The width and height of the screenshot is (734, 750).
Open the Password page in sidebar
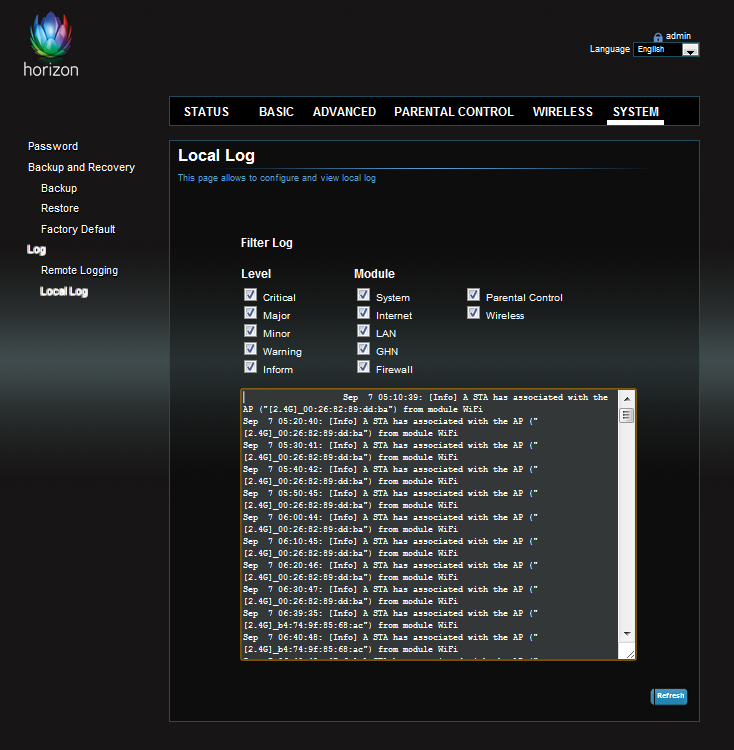[53, 146]
